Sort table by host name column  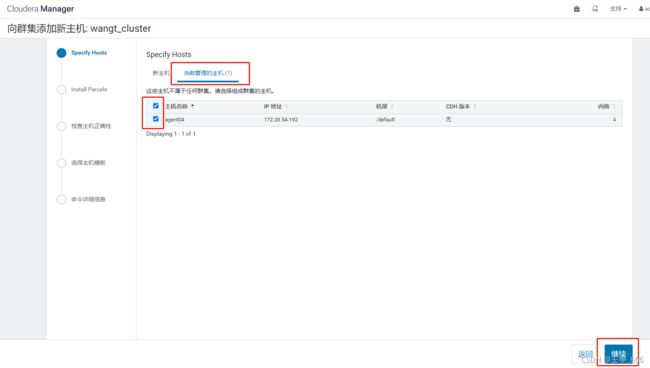click(179, 107)
